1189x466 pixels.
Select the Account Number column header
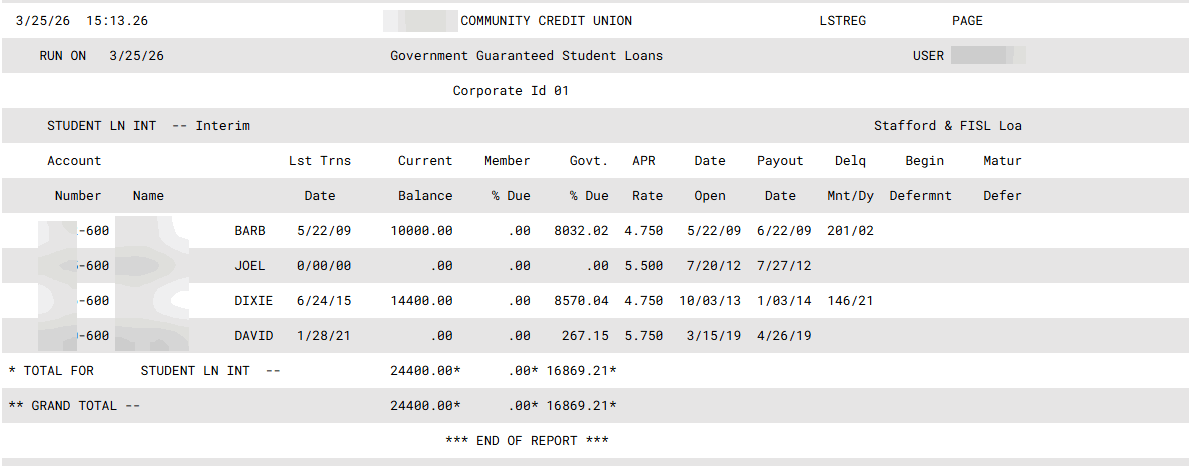coord(76,178)
